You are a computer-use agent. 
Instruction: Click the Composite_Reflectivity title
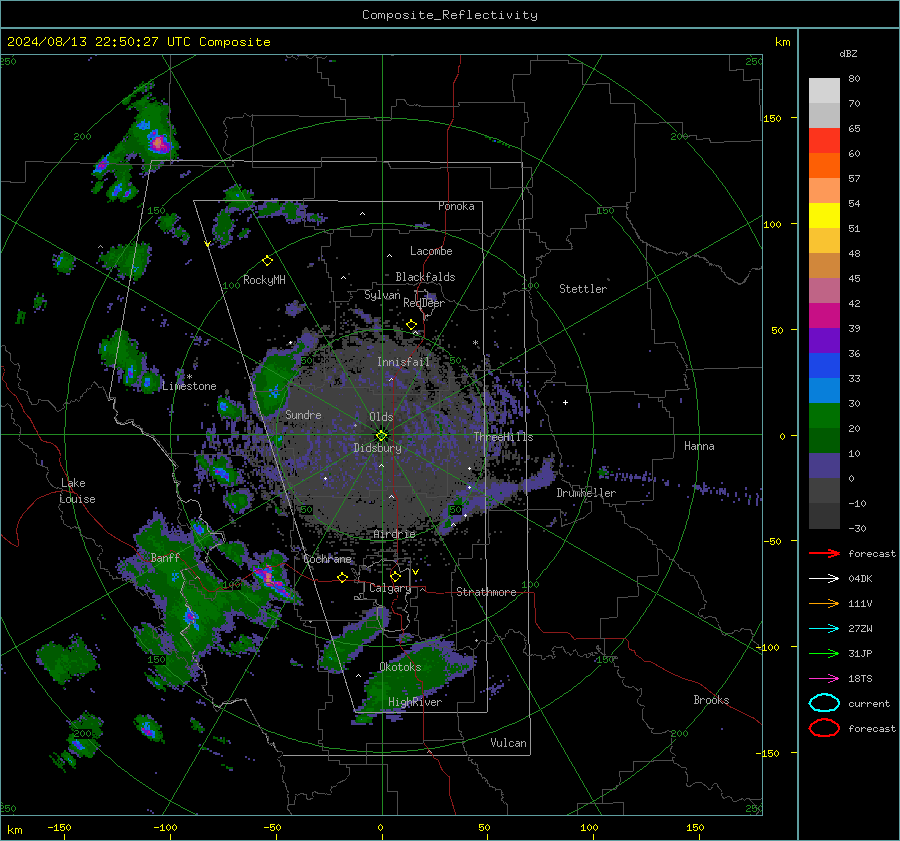tap(450, 15)
